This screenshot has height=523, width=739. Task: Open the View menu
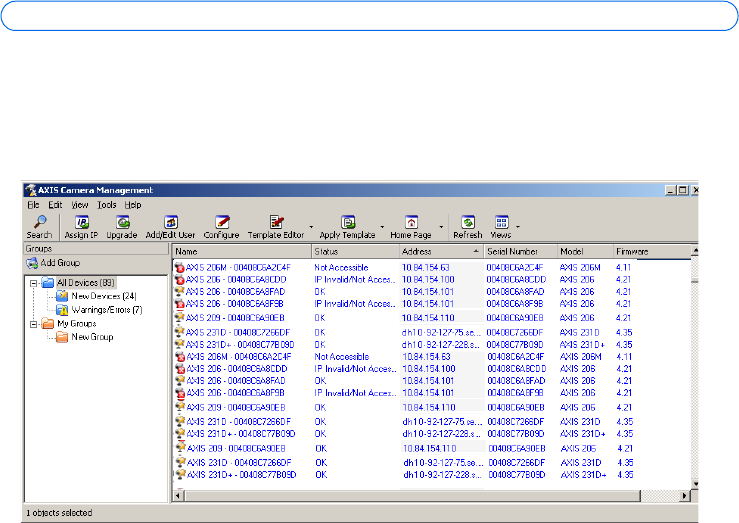(80, 205)
